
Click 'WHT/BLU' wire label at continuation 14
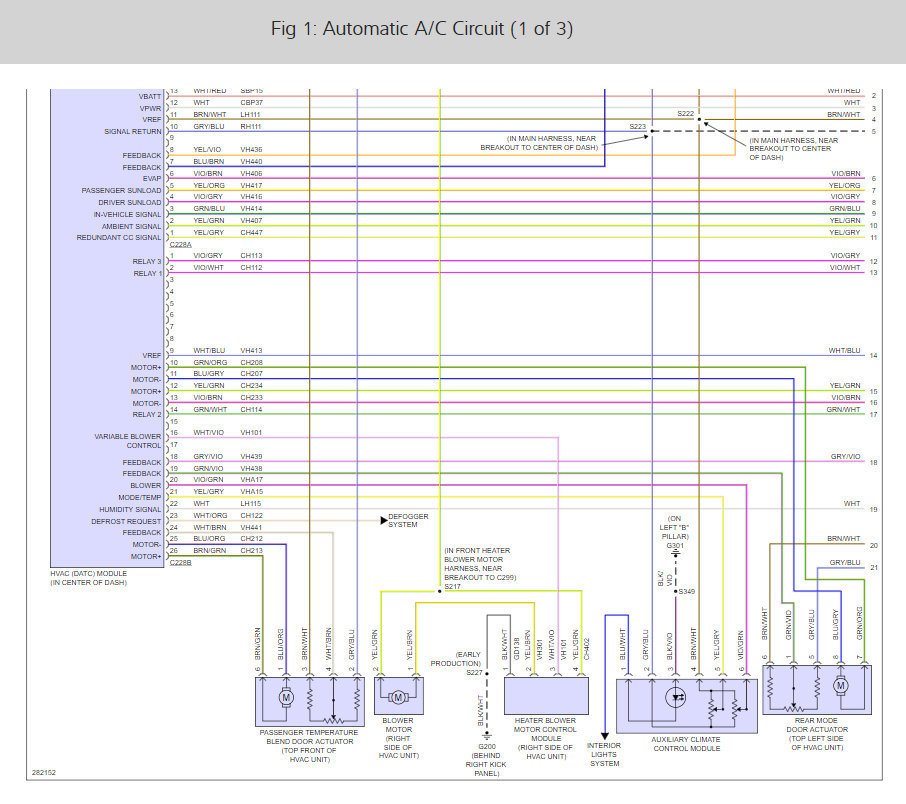844,351
